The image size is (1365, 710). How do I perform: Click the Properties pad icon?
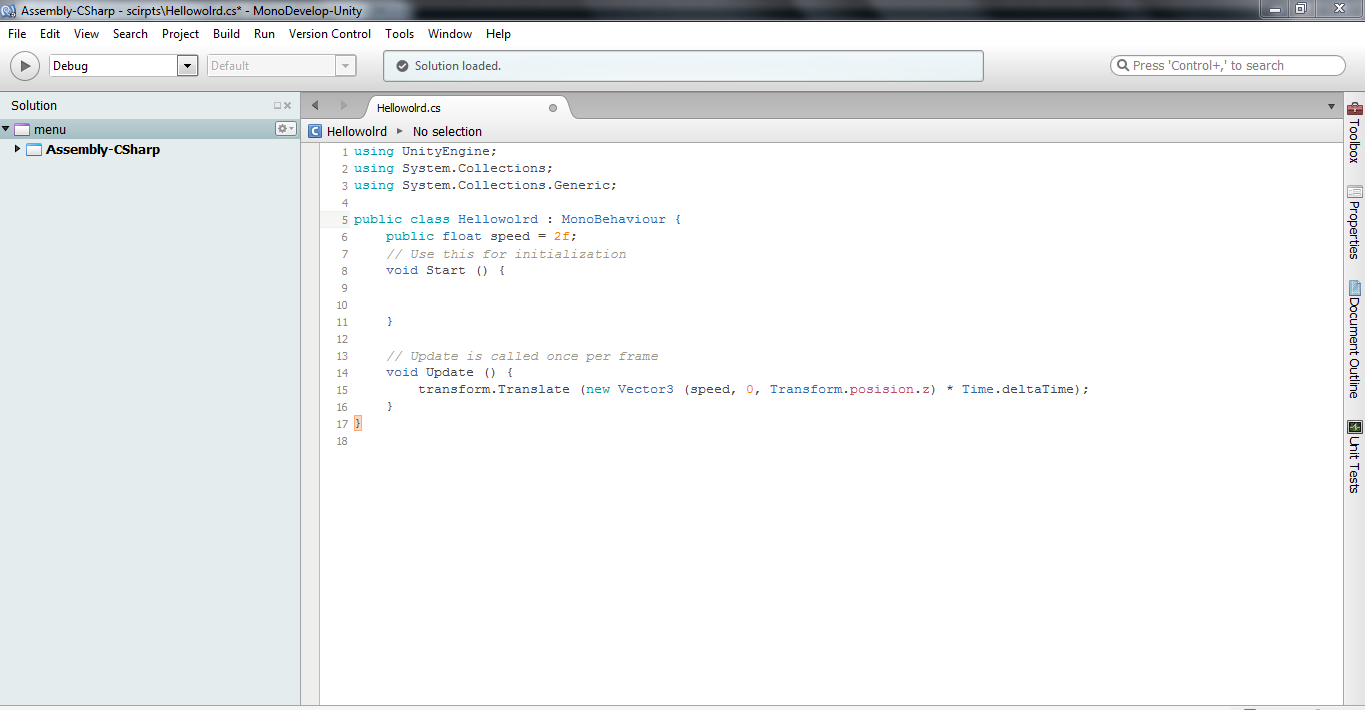pyautogui.click(x=1355, y=192)
